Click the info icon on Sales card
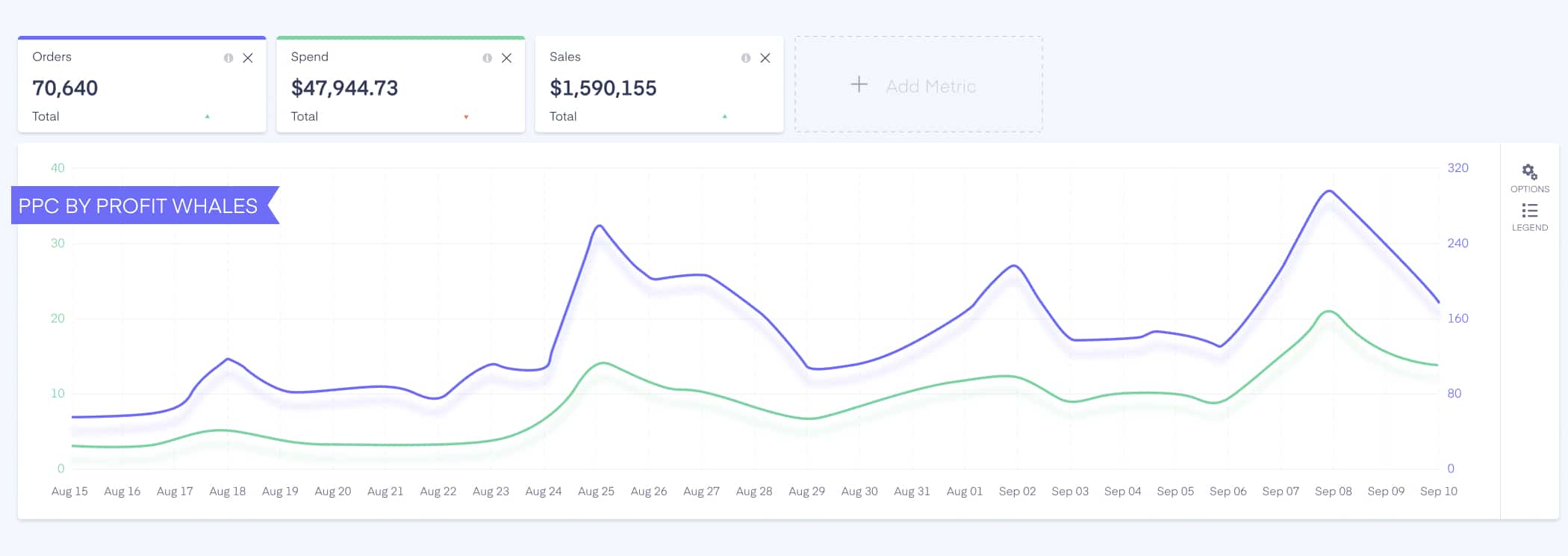The image size is (1568, 556). pyautogui.click(x=745, y=58)
